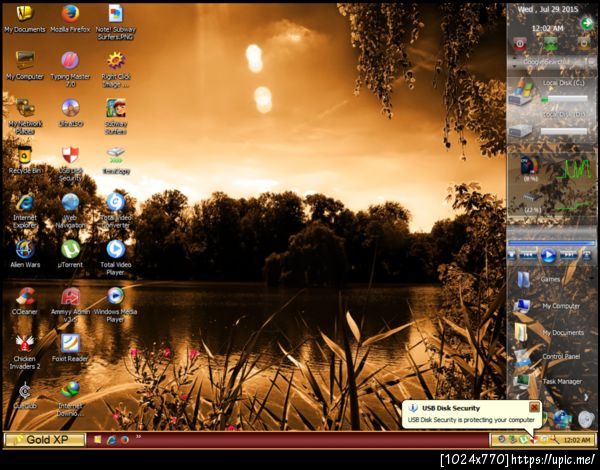Click the green arrow button in sidebar

coord(587,23)
